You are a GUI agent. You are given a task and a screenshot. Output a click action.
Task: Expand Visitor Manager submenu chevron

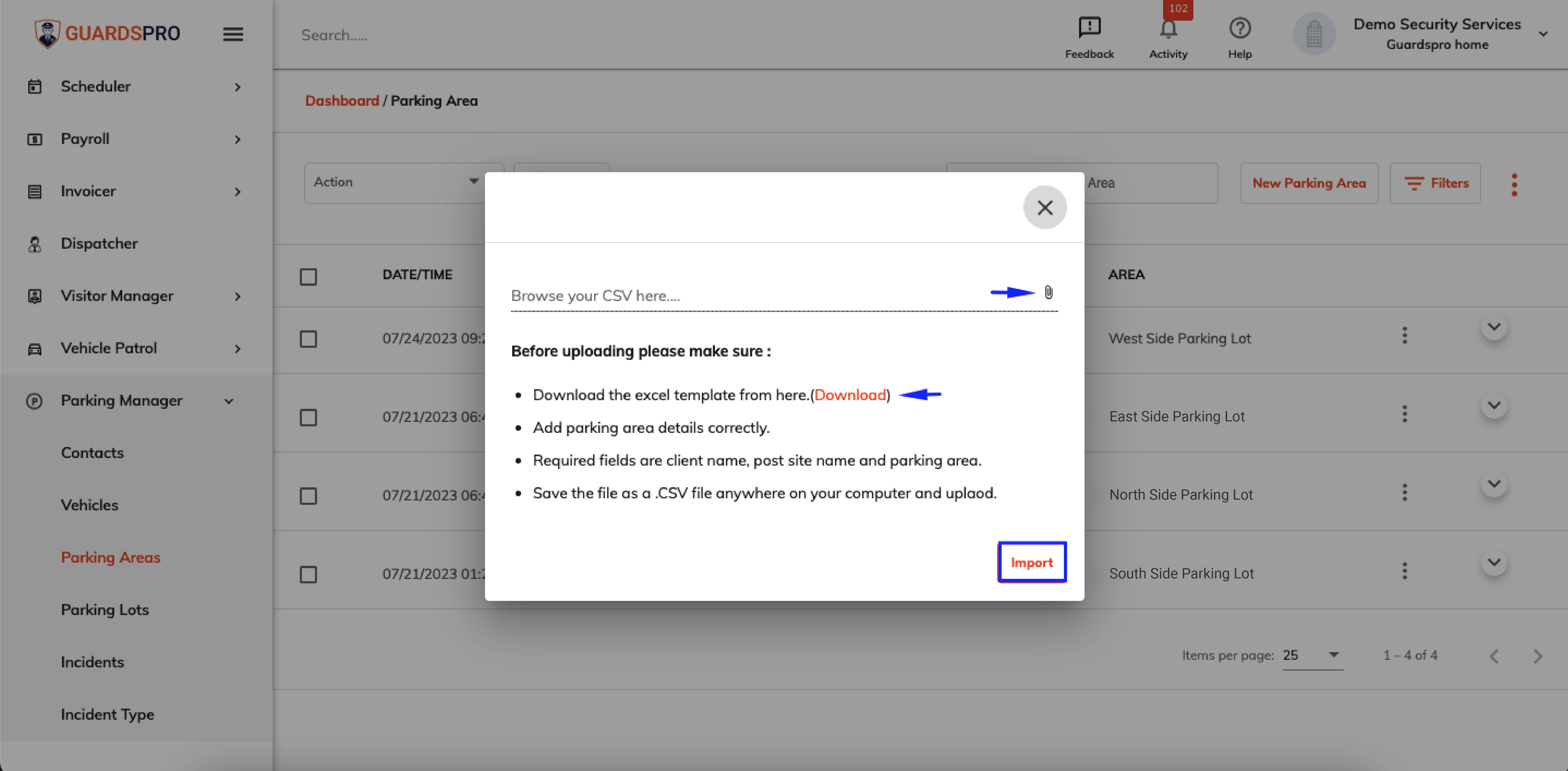(x=237, y=297)
